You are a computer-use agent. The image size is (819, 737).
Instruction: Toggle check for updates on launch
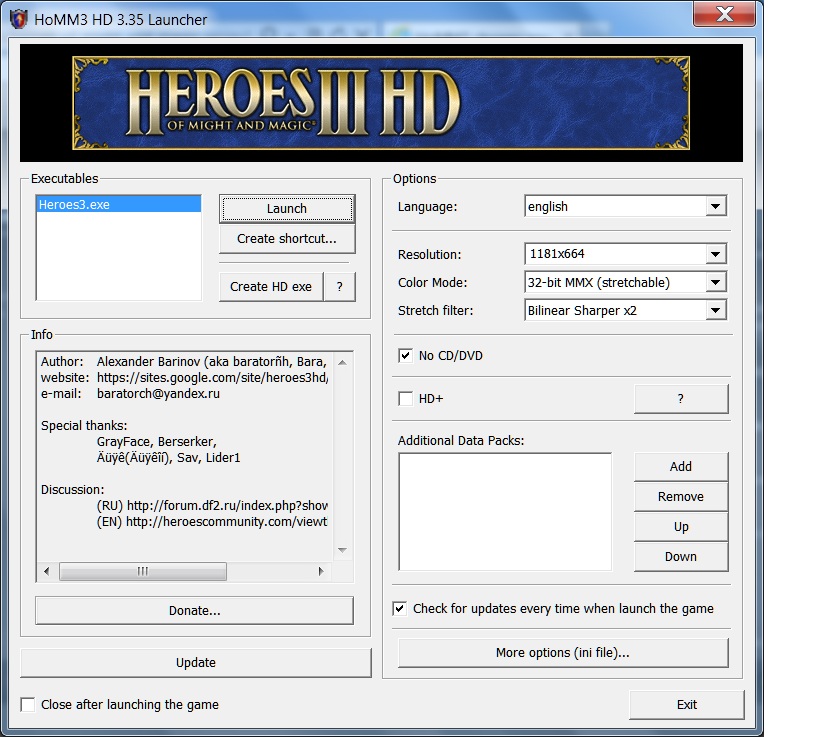click(x=400, y=609)
